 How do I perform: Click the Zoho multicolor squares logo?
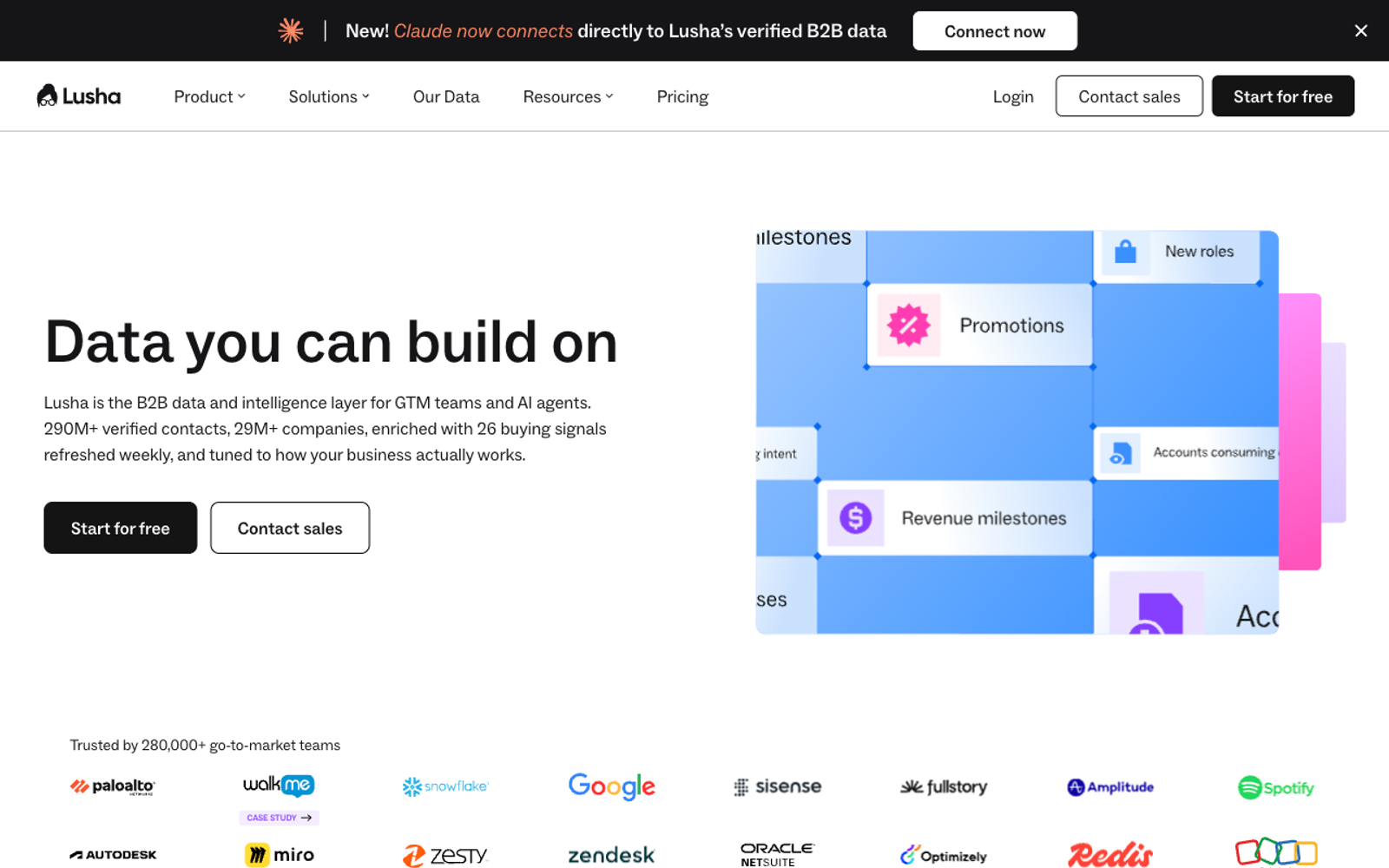click(1276, 852)
